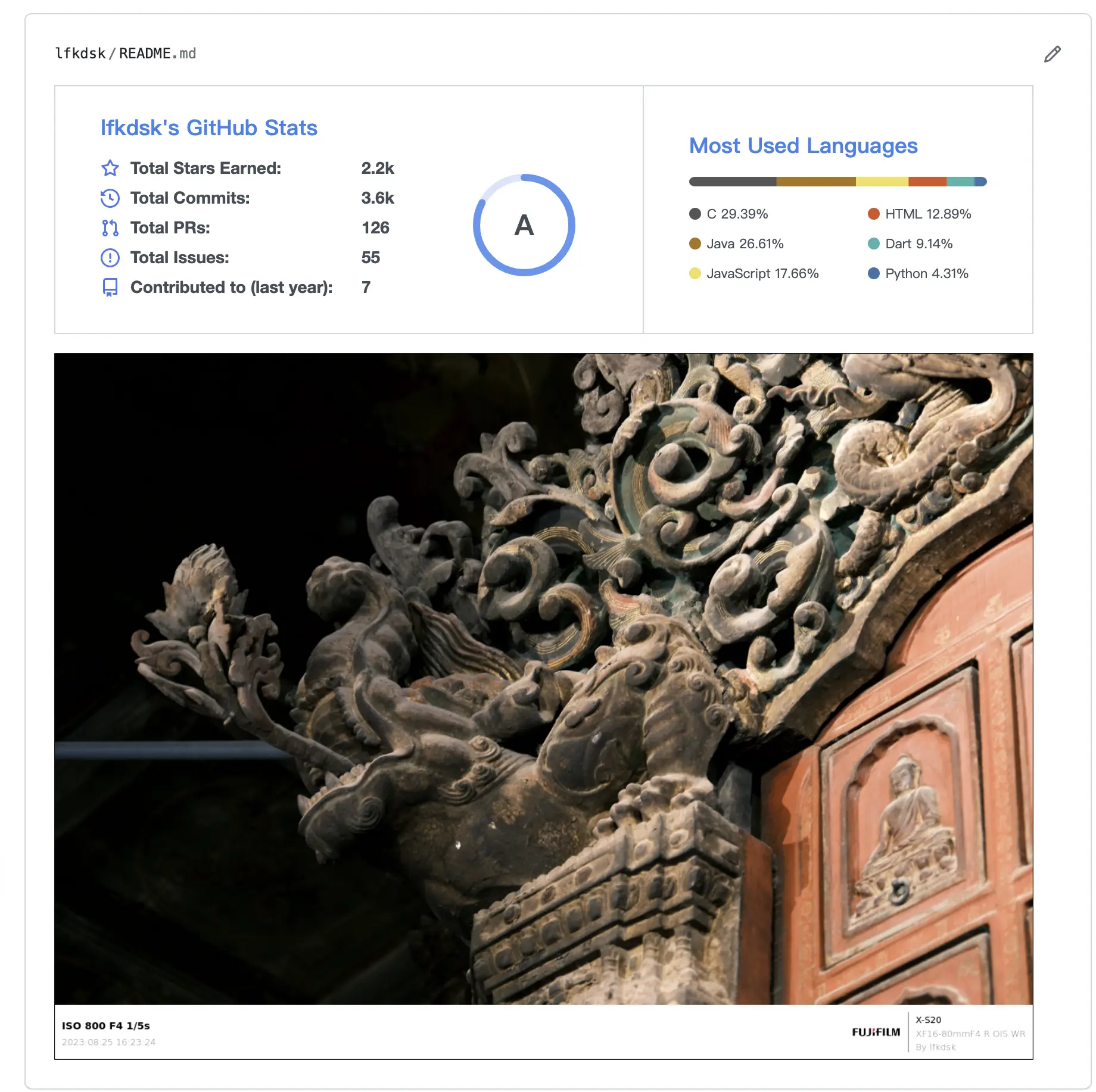Select the Total Stars Earned value 2.2k
This screenshot has width=1096, height=1092.
click(x=378, y=169)
